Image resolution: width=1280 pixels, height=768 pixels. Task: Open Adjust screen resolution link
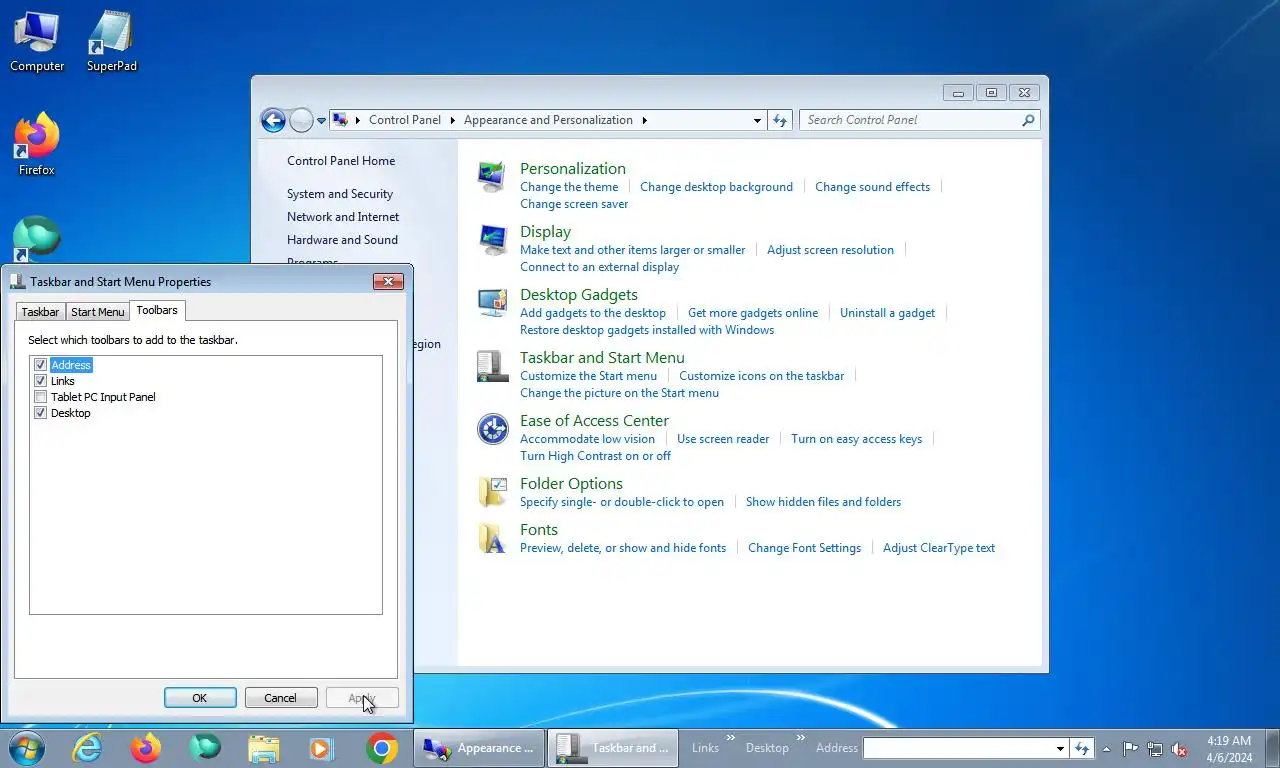point(830,250)
